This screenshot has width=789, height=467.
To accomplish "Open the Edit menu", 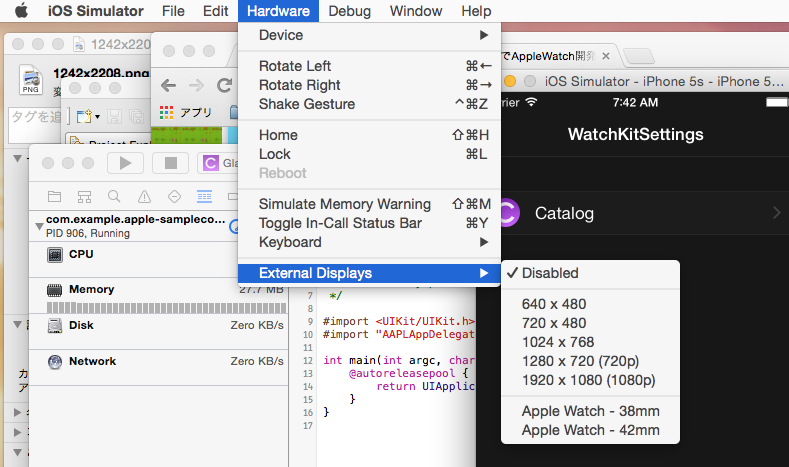I will click(215, 11).
